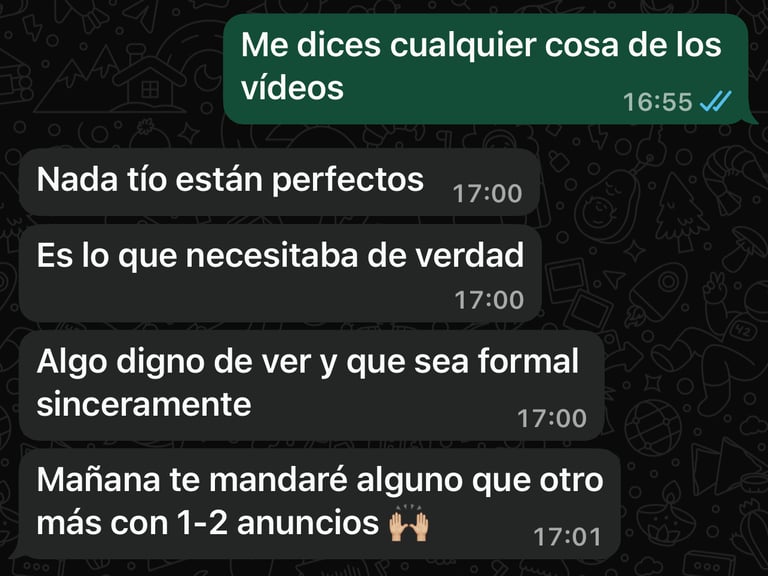Select the 'Mañana te mandaré alguno' message
The width and height of the screenshot is (768, 576).
pos(319,504)
